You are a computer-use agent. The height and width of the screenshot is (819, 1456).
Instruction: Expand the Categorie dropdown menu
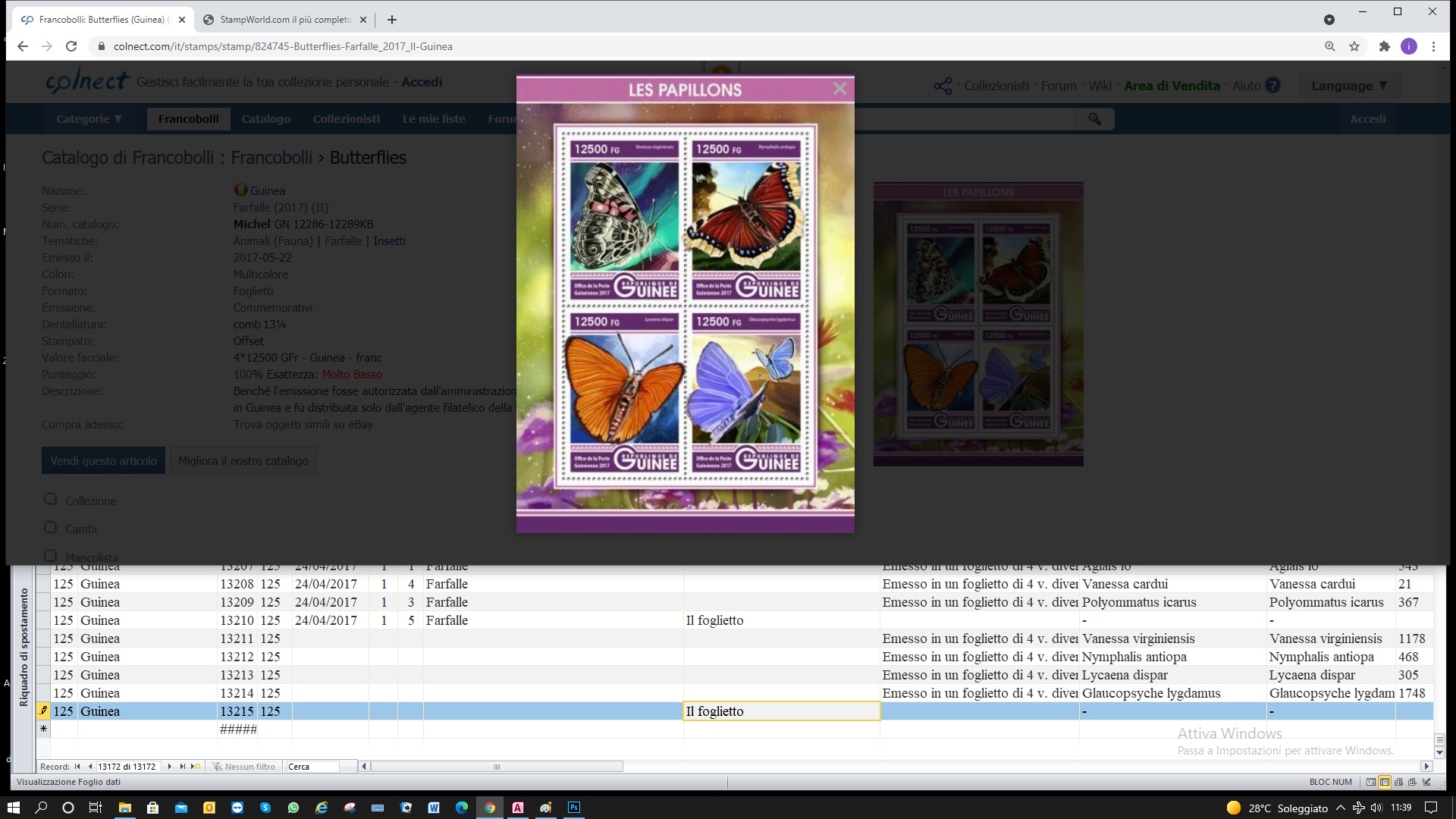tap(89, 119)
